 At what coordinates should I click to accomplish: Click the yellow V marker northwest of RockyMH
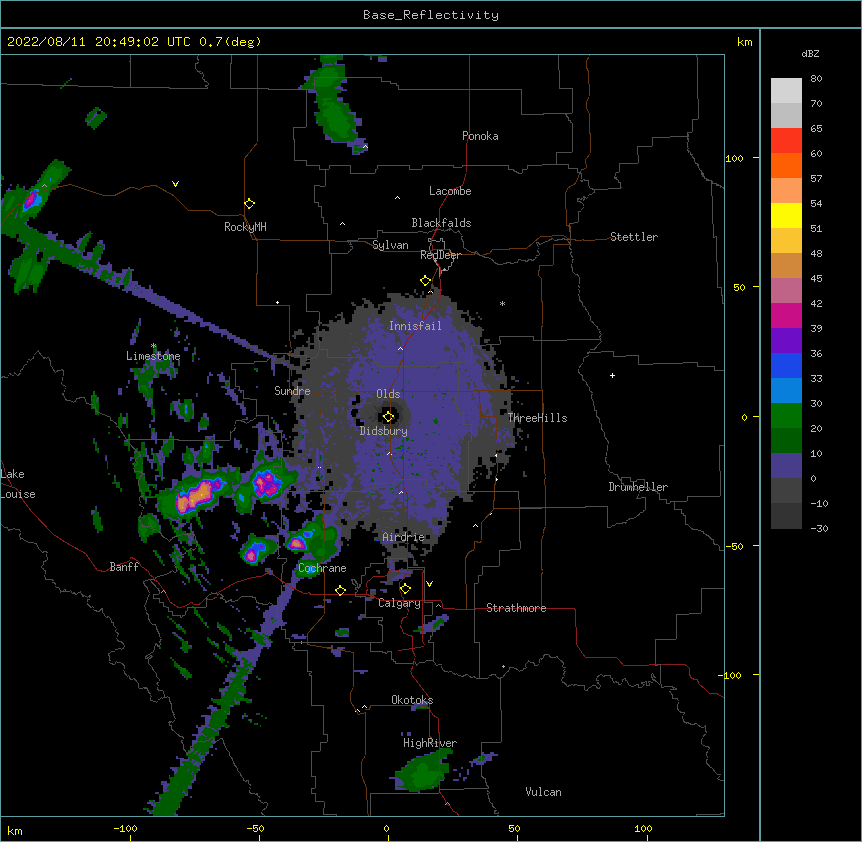(x=175, y=184)
